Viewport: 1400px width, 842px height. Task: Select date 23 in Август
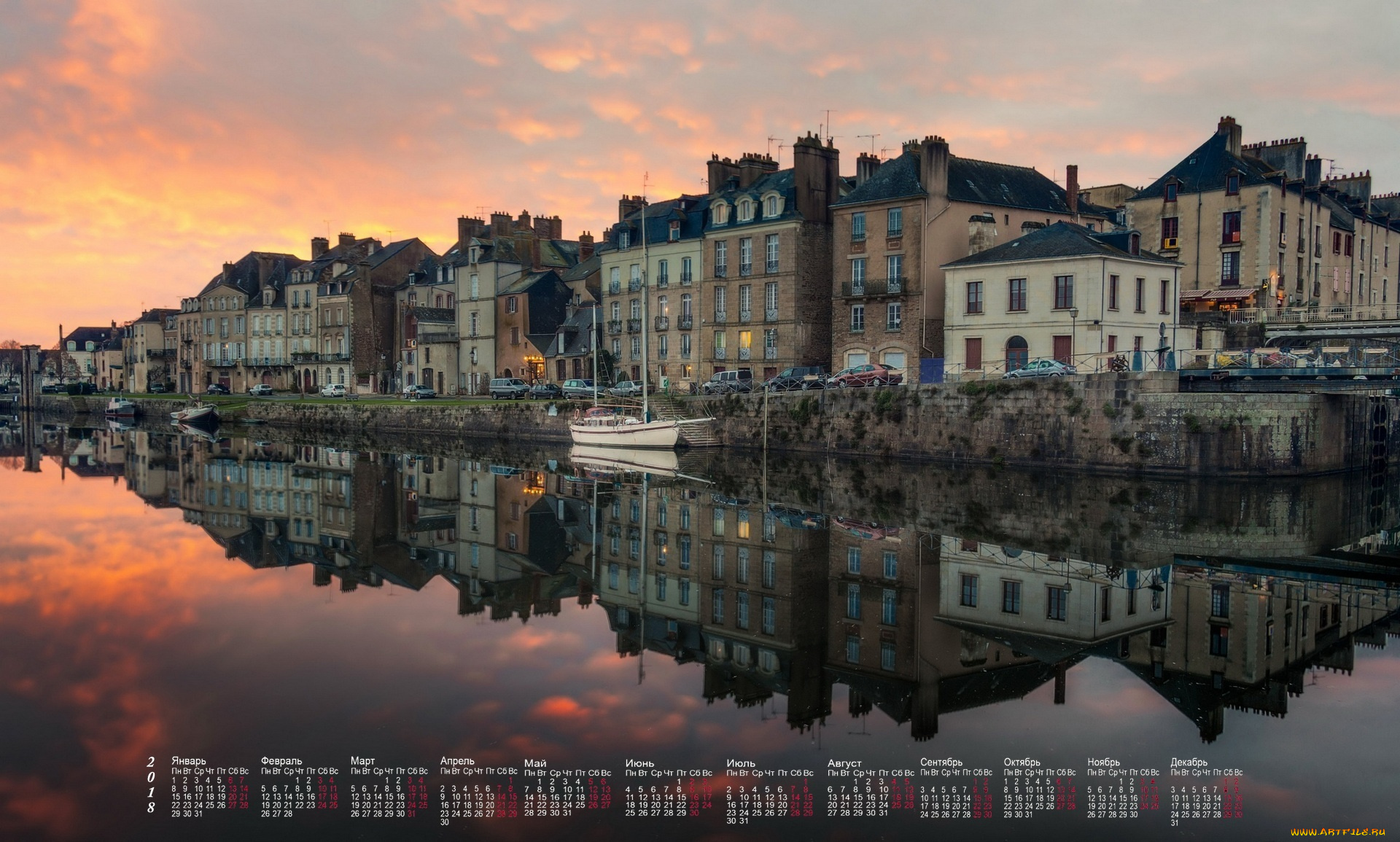869,804
